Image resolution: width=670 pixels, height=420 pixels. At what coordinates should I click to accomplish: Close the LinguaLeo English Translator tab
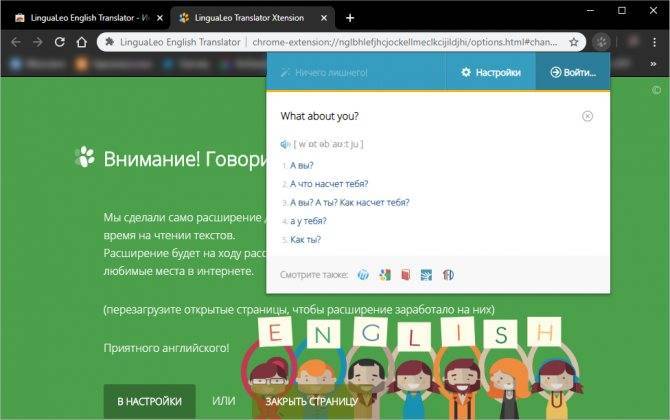(159, 18)
